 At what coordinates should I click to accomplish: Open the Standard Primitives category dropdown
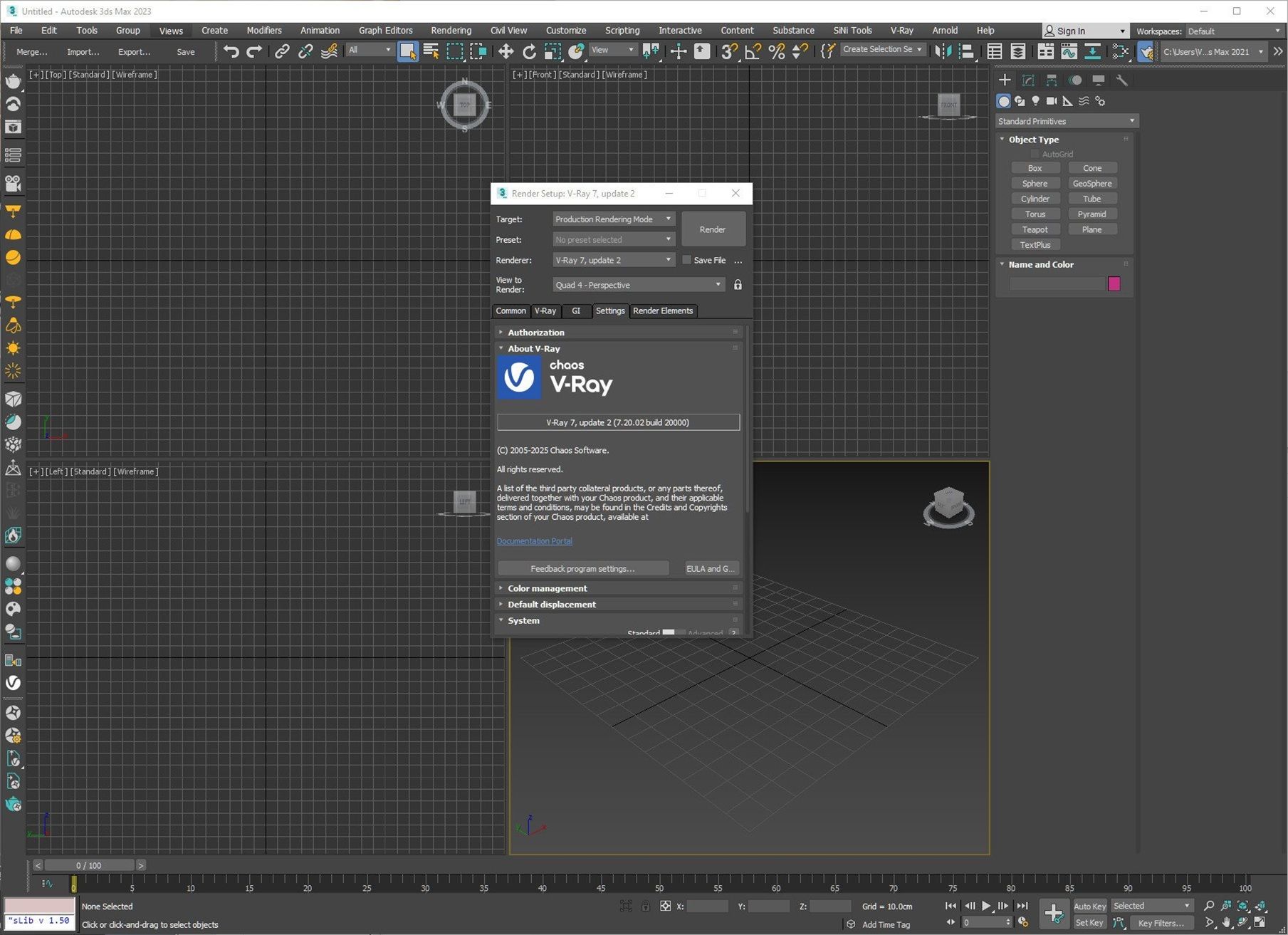[1066, 121]
